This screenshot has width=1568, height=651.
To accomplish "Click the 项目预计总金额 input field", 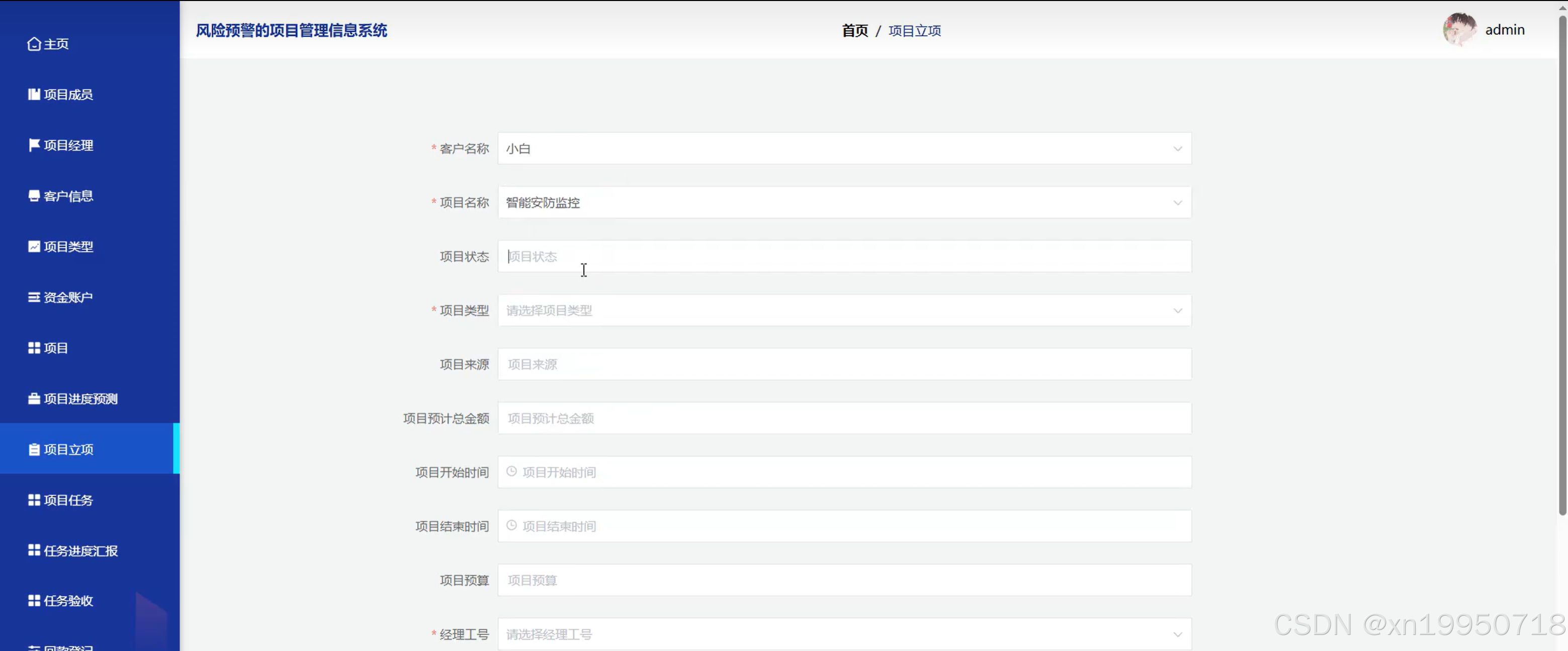I will [844, 419].
